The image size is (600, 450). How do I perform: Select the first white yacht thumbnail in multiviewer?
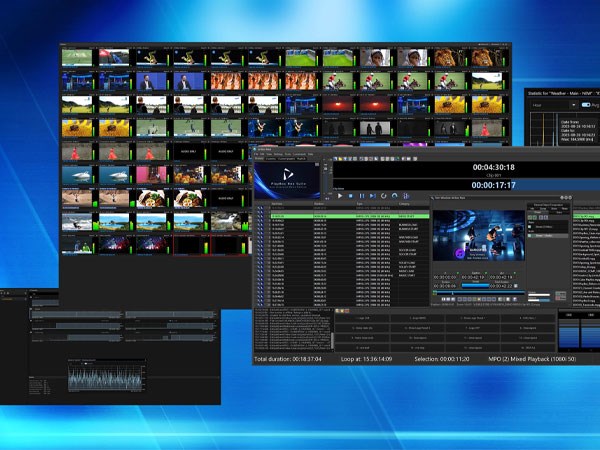pyautogui.click(x=77, y=174)
